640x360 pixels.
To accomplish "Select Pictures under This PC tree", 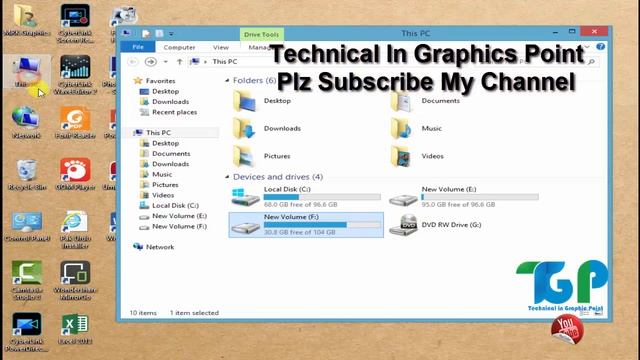I will [159, 184].
